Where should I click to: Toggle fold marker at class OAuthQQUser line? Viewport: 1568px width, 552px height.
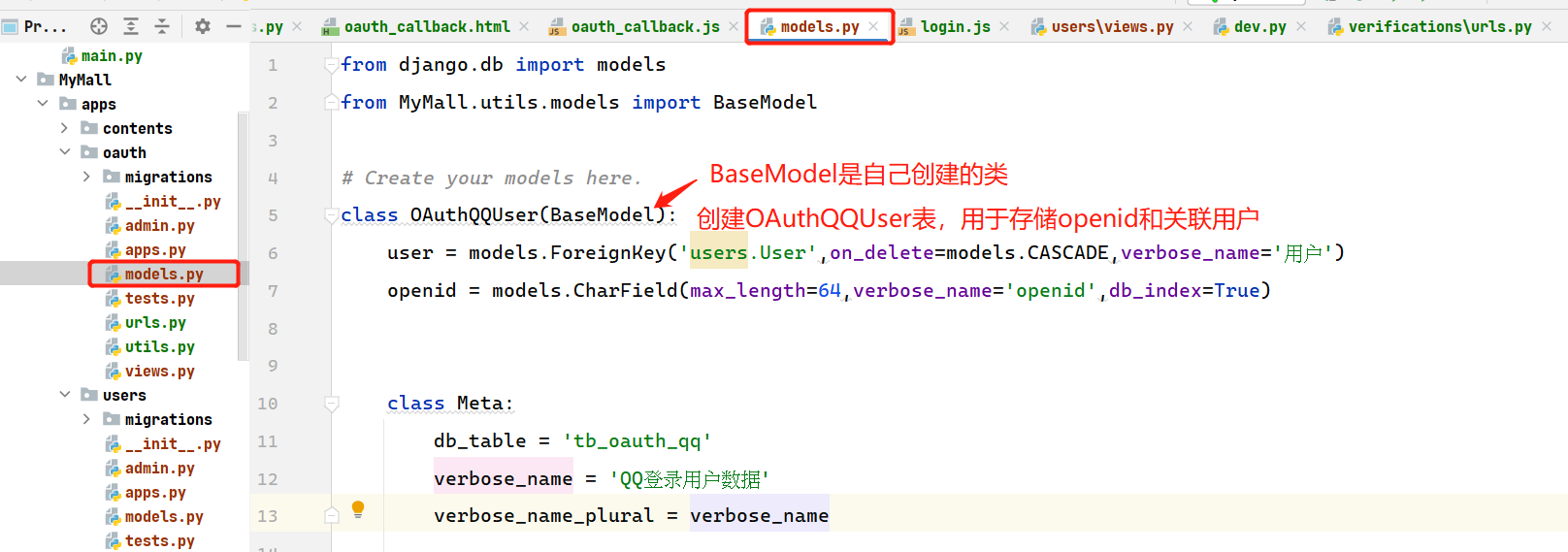[x=332, y=215]
